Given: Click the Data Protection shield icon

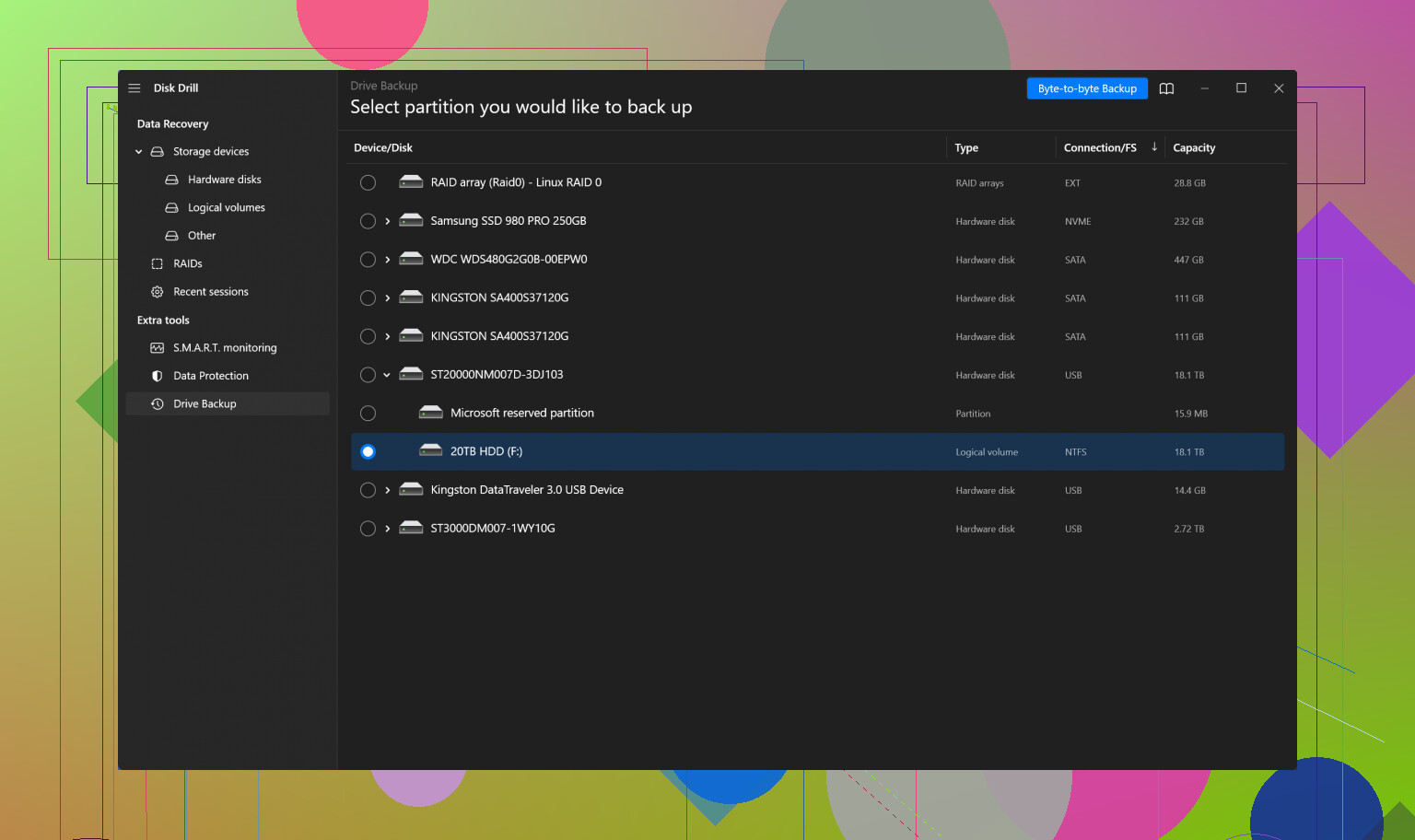Looking at the screenshot, I should click(157, 376).
